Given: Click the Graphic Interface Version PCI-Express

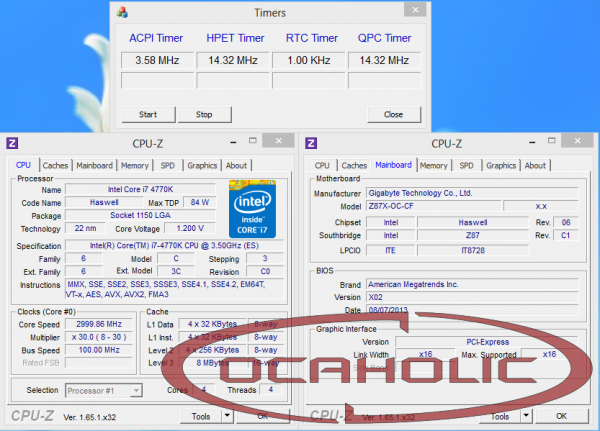Looking at the screenshot, I should pyautogui.click(x=487, y=342).
